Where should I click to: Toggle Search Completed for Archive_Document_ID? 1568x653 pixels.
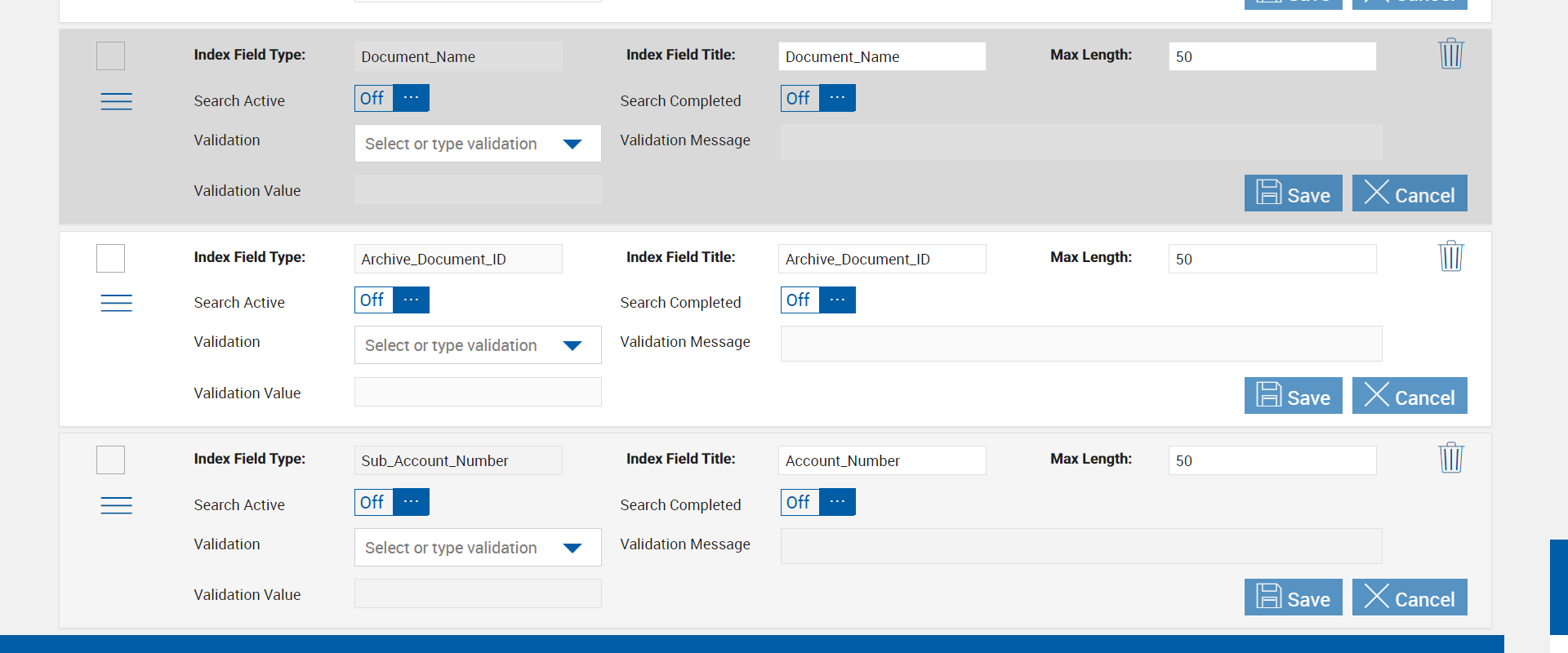click(817, 300)
